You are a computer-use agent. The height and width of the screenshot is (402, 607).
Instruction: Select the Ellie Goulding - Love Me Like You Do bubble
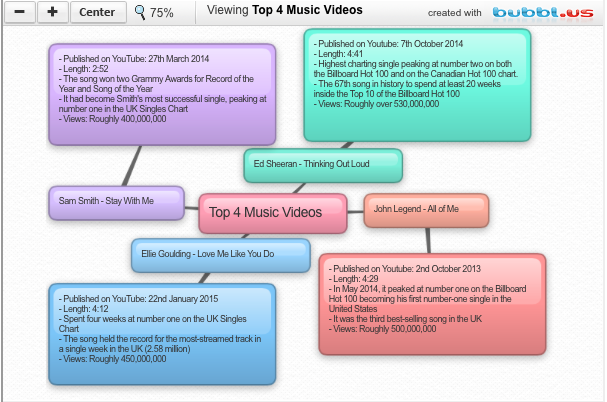pyautogui.click(x=221, y=255)
